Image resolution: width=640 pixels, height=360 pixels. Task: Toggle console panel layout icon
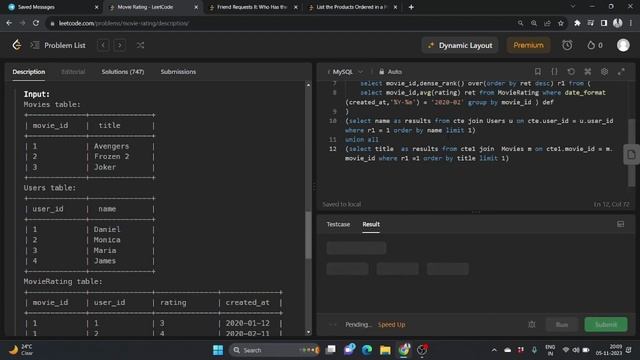click(x=620, y=224)
